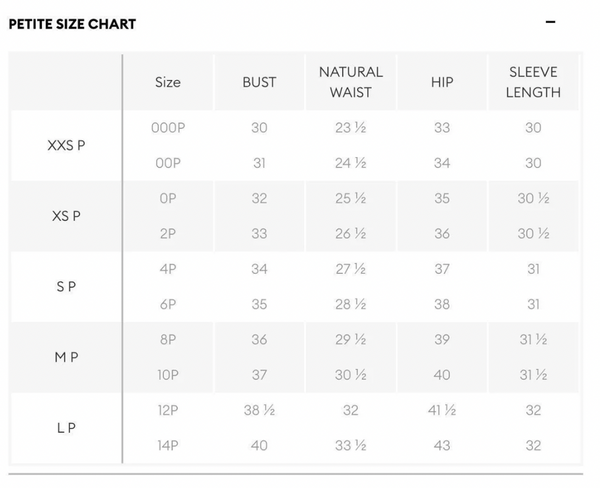Viewport: 600px width, 488px height.
Task: Collapse the Petite Size Chart section
Action: coord(550,22)
